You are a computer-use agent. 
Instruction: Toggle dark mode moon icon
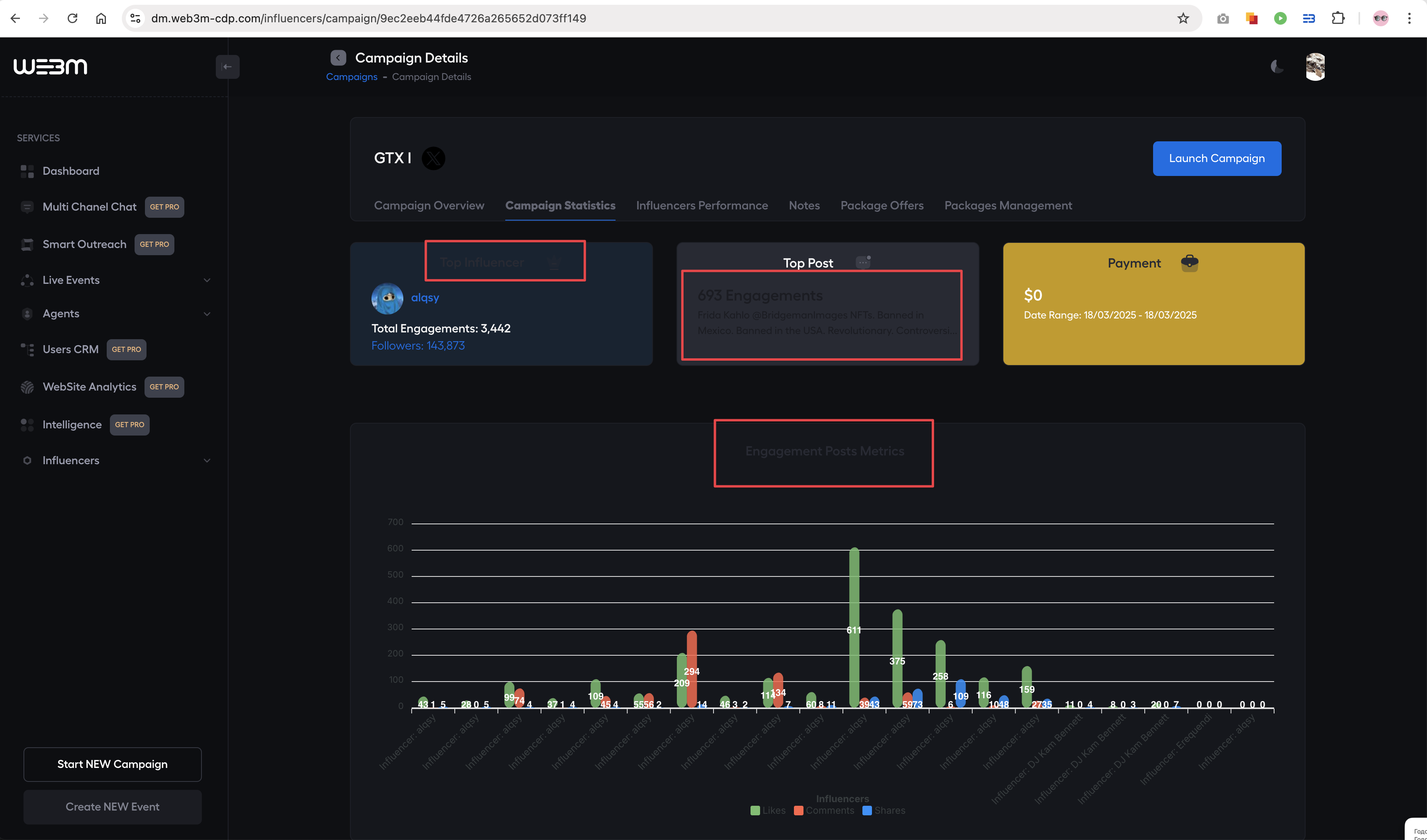tap(1276, 67)
